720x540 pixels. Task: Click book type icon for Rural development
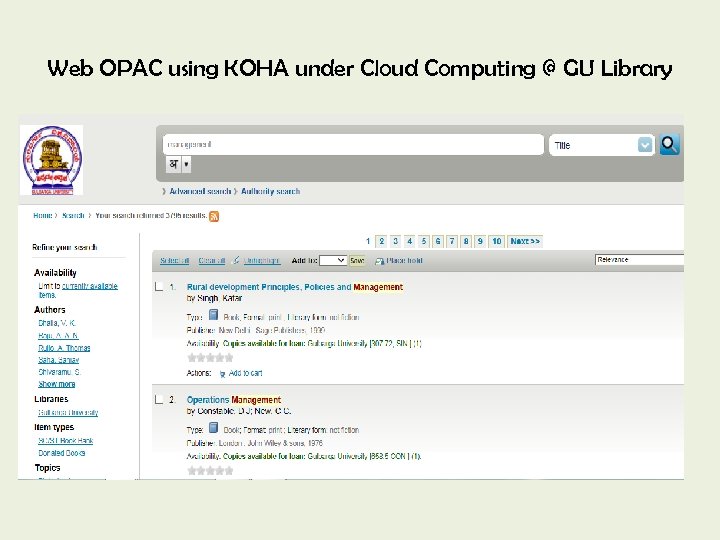pyautogui.click(x=214, y=315)
